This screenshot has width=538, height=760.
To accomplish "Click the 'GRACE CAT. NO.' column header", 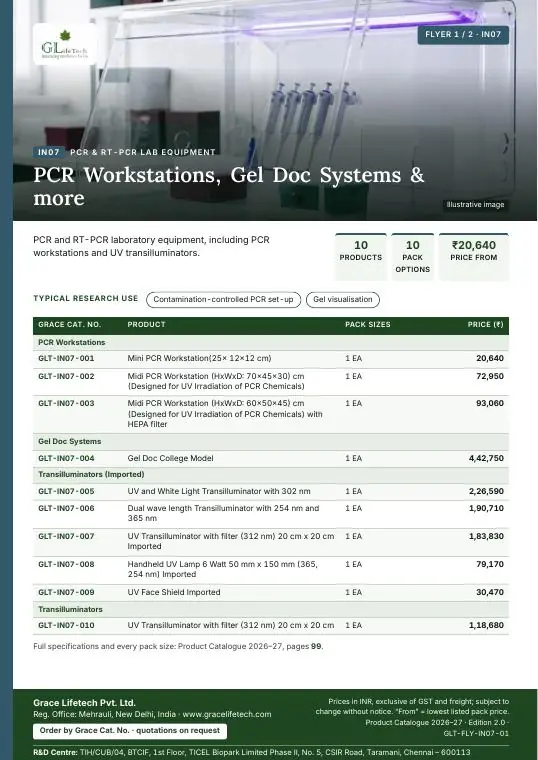I will tap(69, 325).
